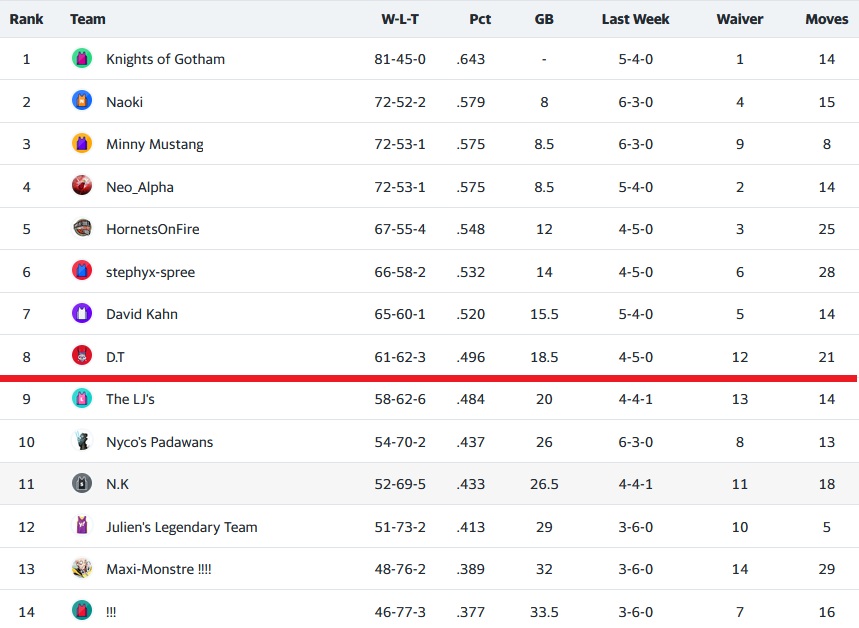Click the Naoki team avatar icon
Viewport: 859px width, 628px height.
pyautogui.click(x=82, y=101)
